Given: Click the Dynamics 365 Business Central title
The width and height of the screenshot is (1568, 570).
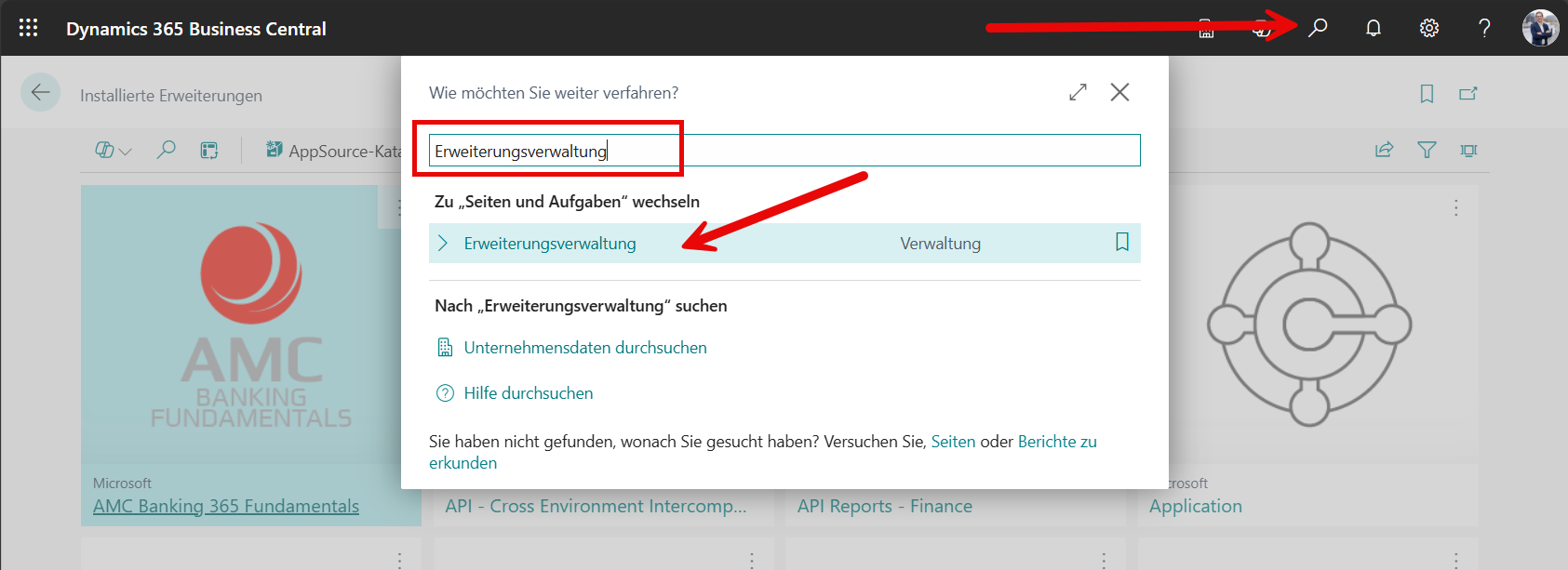Looking at the screenshot, I should [196, 29].
